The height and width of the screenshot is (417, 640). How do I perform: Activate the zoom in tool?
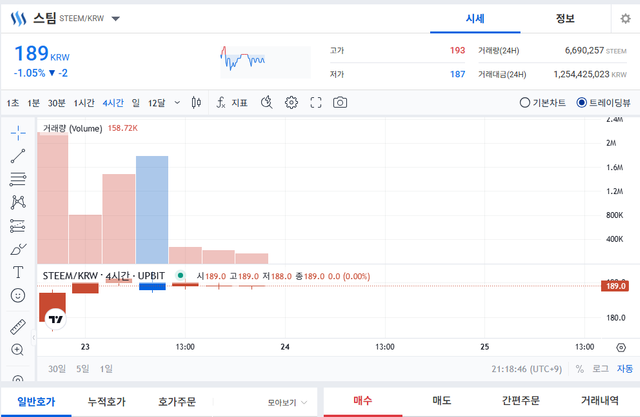coord(17,350)
